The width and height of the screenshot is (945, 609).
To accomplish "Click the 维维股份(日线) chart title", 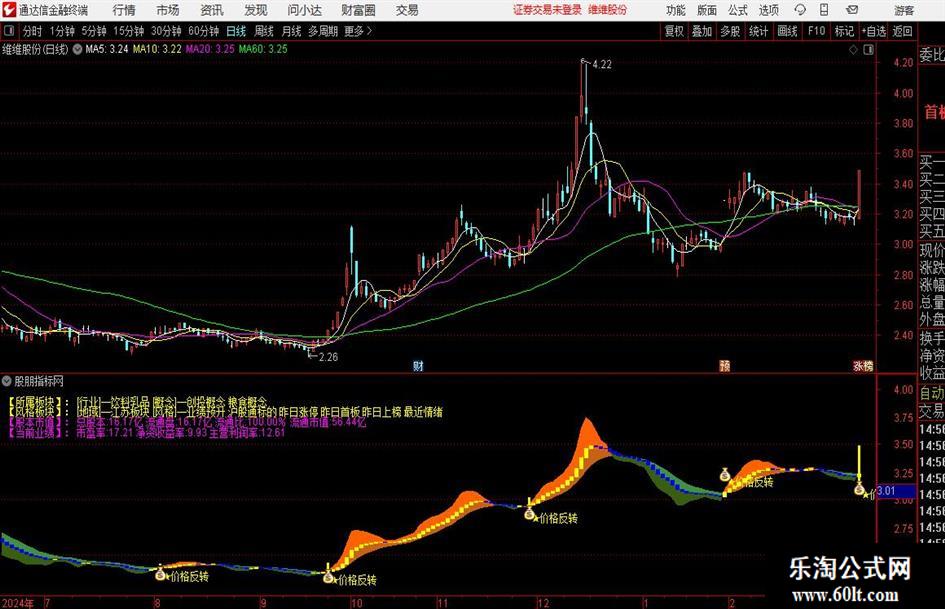I will 36,49.
